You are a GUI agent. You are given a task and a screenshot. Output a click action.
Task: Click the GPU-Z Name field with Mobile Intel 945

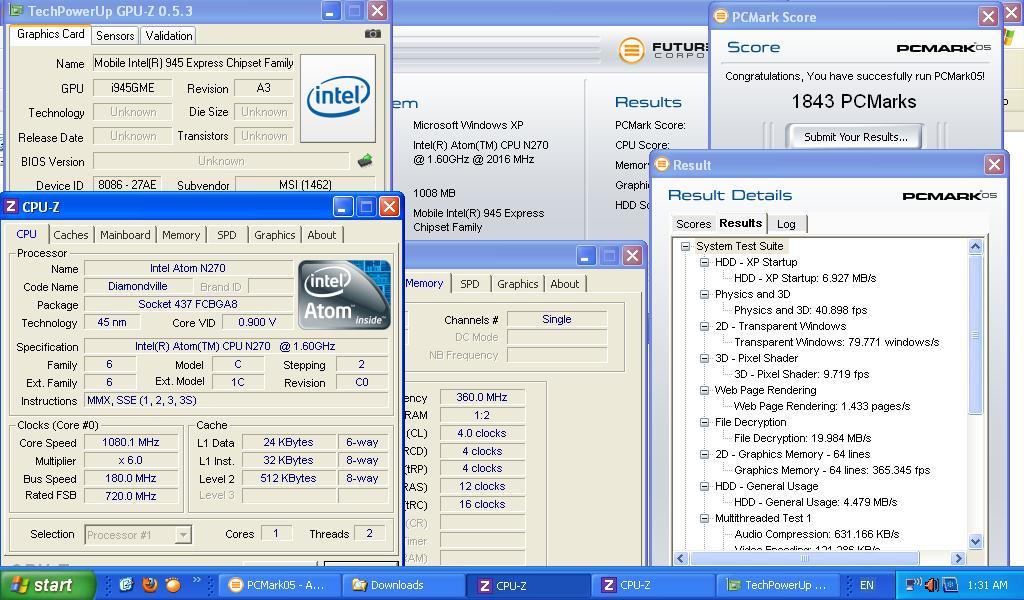click(x=193, y=63)
